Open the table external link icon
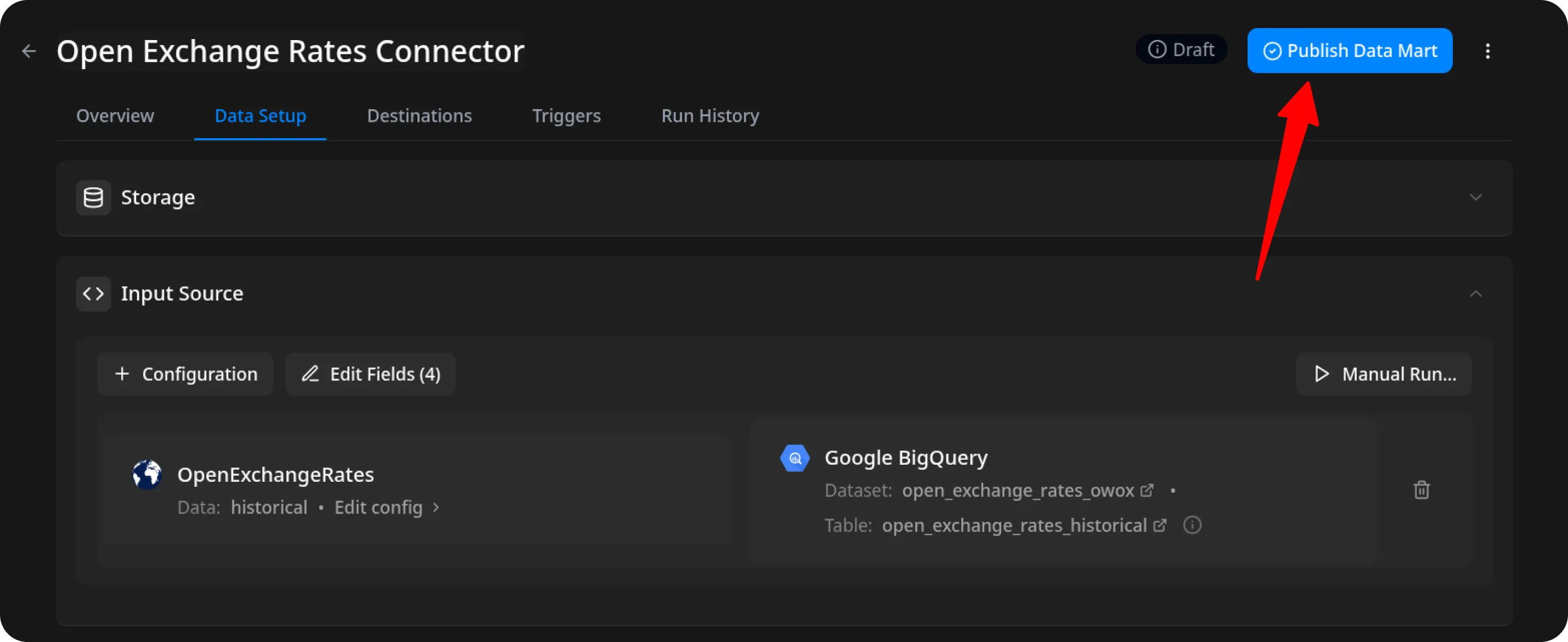Viewport: 1568px width, 642px height. click(1160, 525)
